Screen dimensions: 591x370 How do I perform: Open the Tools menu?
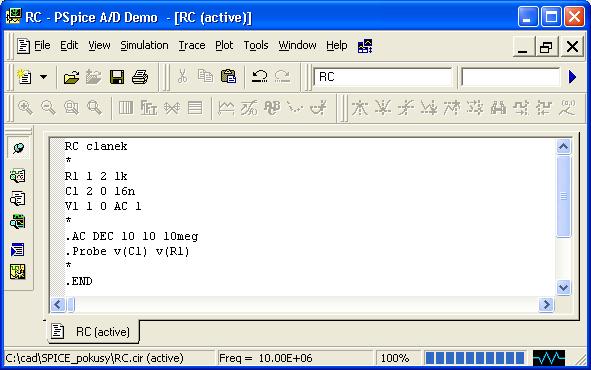[x=256, y=46]
